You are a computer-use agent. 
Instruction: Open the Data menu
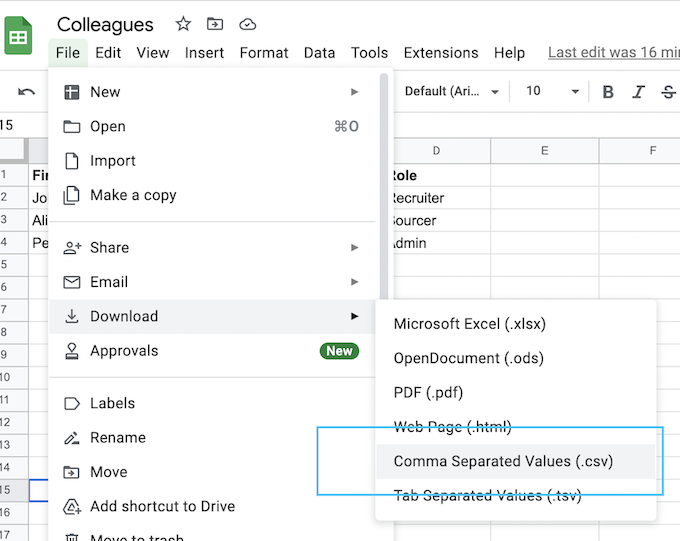(319, 53)
